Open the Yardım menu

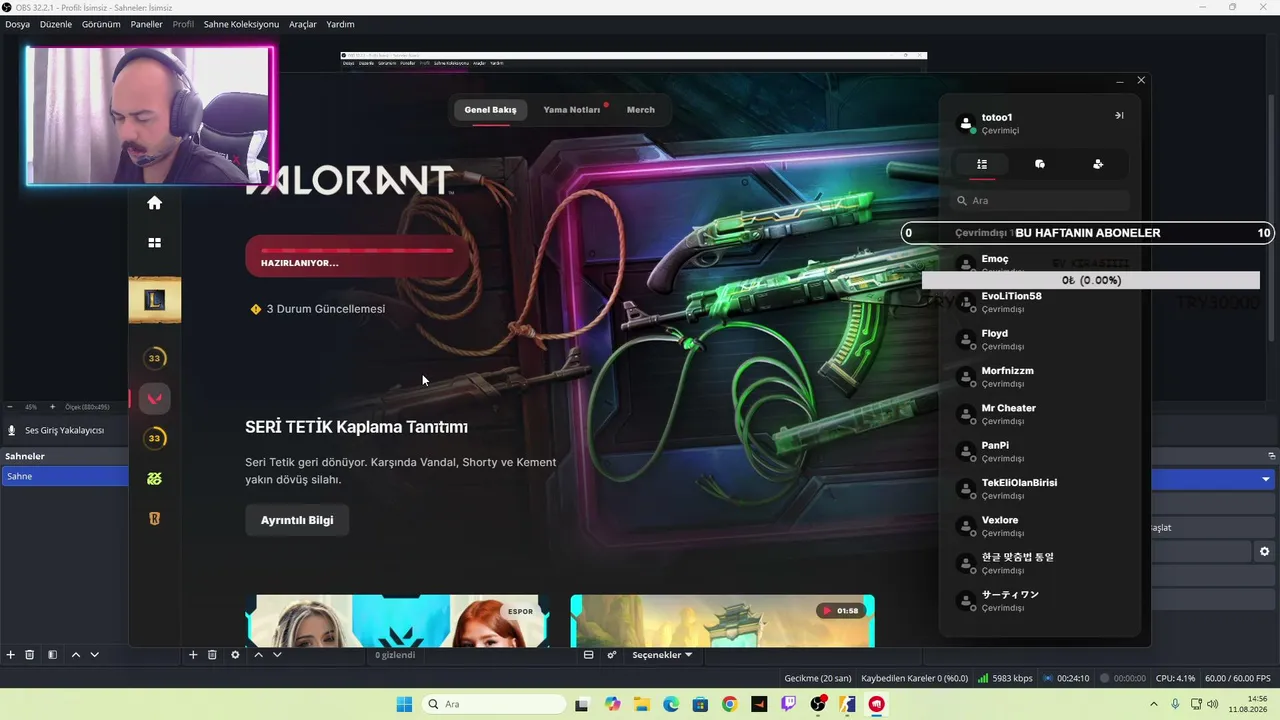click(x=340, y=24)
